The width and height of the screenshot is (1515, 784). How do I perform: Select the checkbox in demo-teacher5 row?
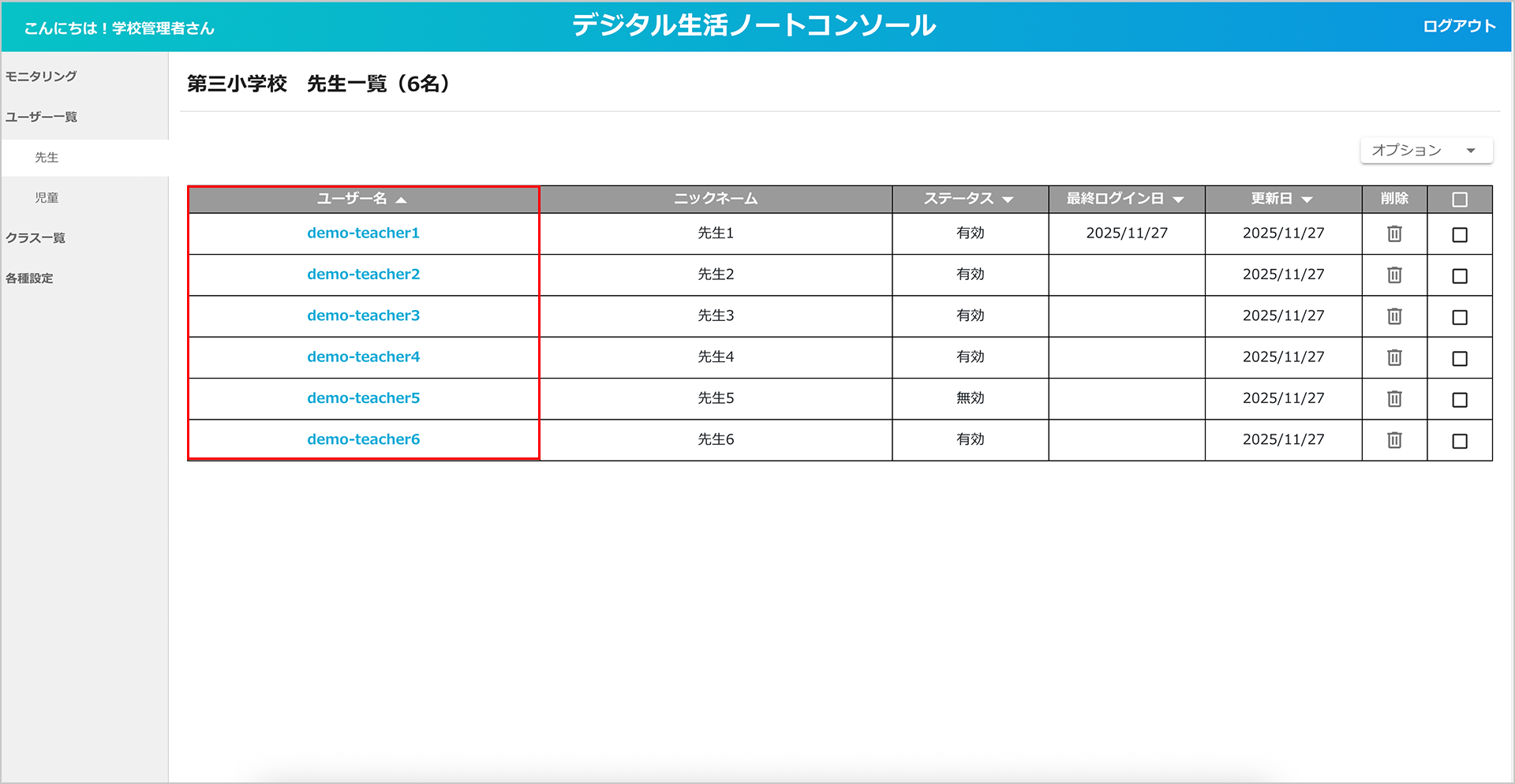pos(1459,400)
